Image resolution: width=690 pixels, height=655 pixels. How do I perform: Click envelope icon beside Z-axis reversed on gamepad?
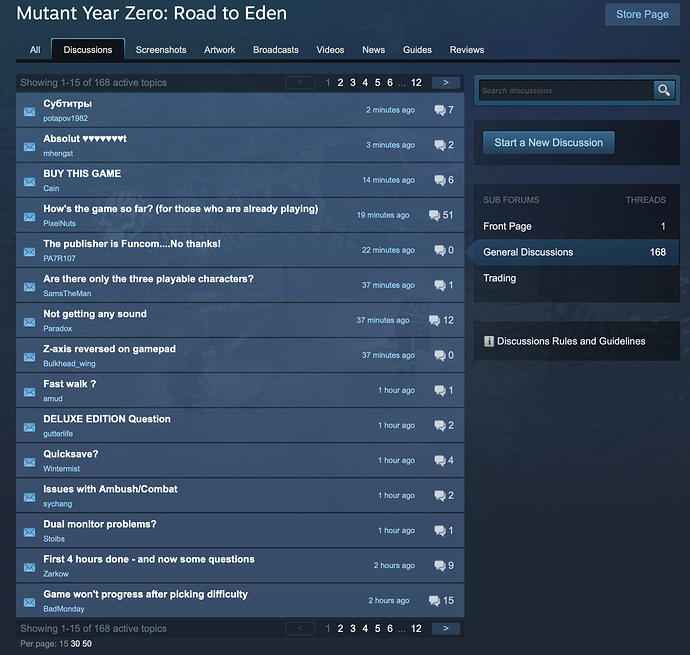coord(29,357)
